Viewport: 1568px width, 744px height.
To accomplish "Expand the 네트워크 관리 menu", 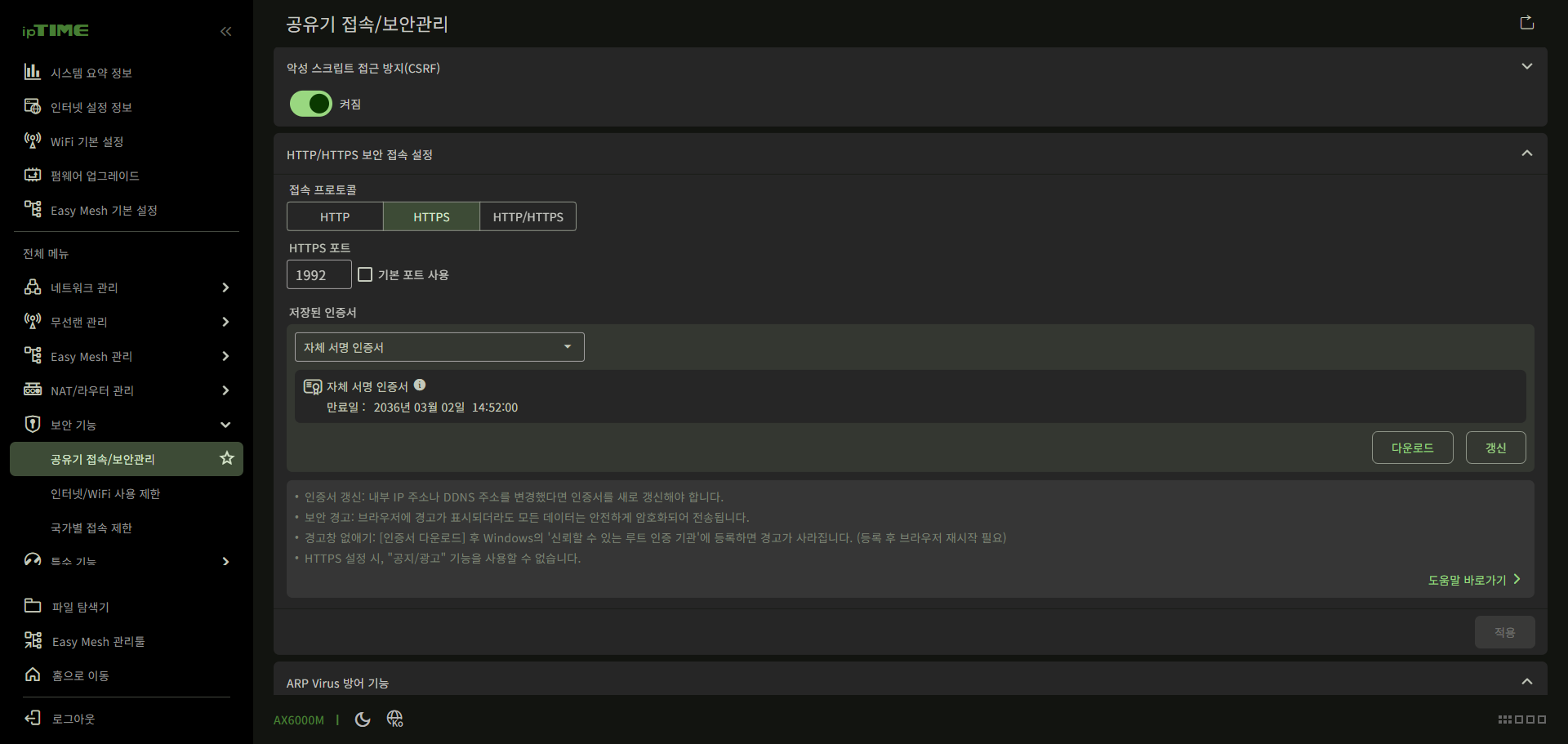I will [127, 287].
